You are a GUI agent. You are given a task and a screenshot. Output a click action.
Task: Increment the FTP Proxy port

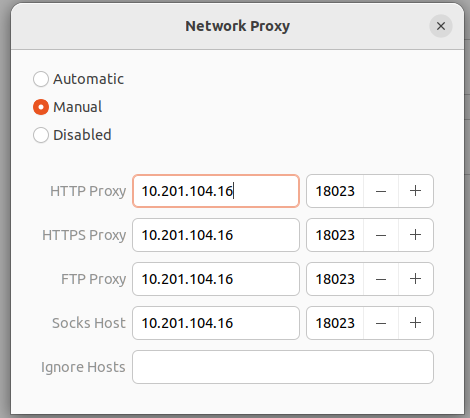416,279
